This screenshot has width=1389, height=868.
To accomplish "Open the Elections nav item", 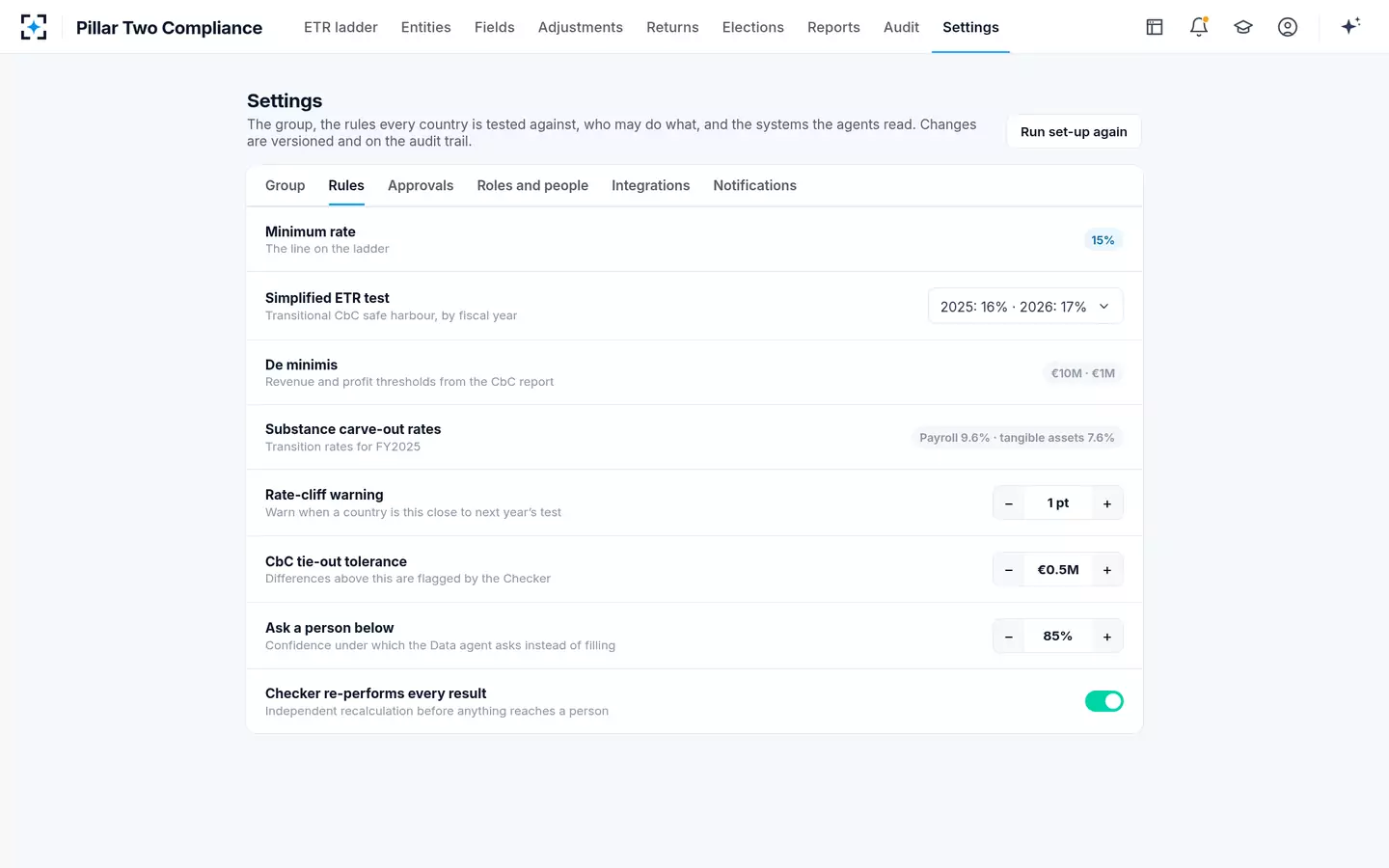I will click(752, 27).
